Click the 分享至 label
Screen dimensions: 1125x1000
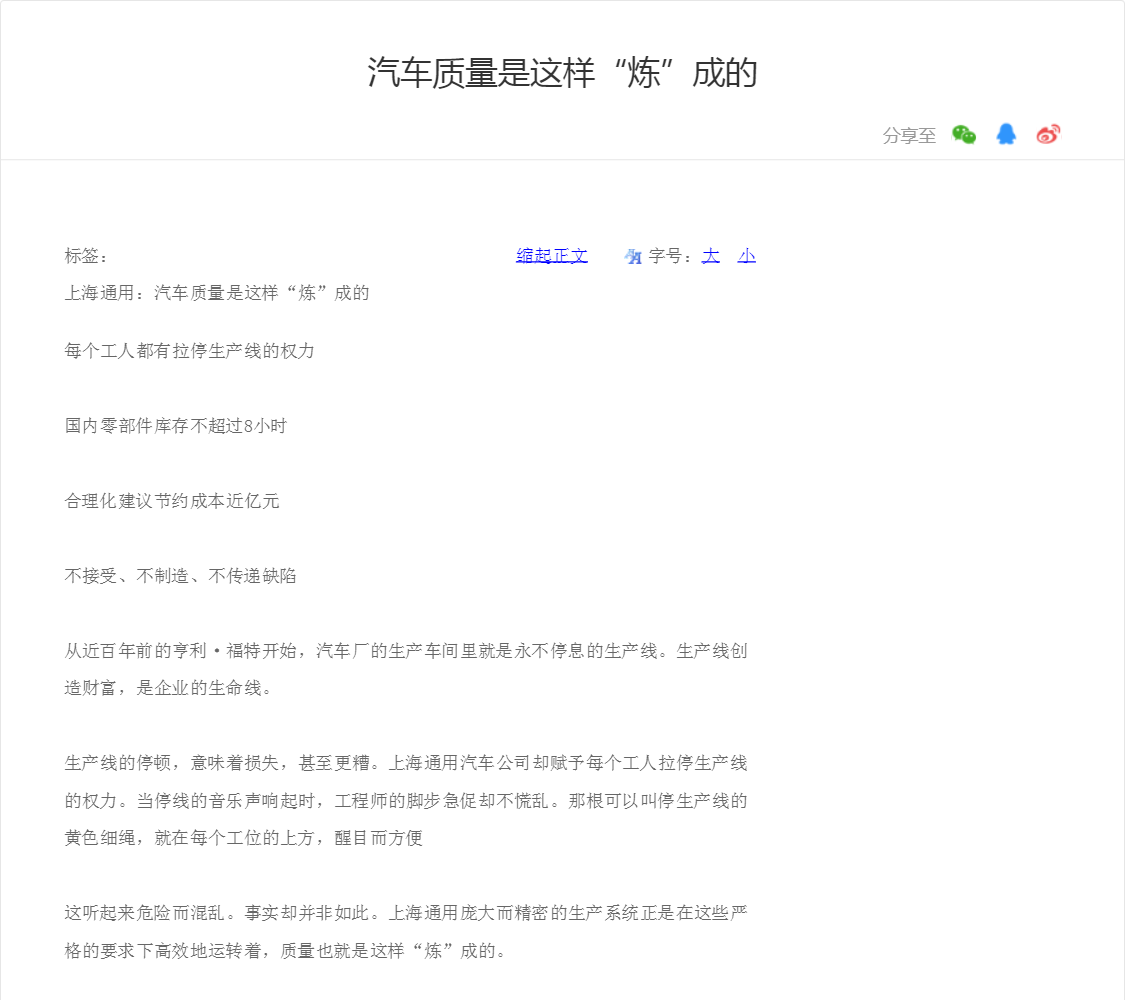point(909,136)
